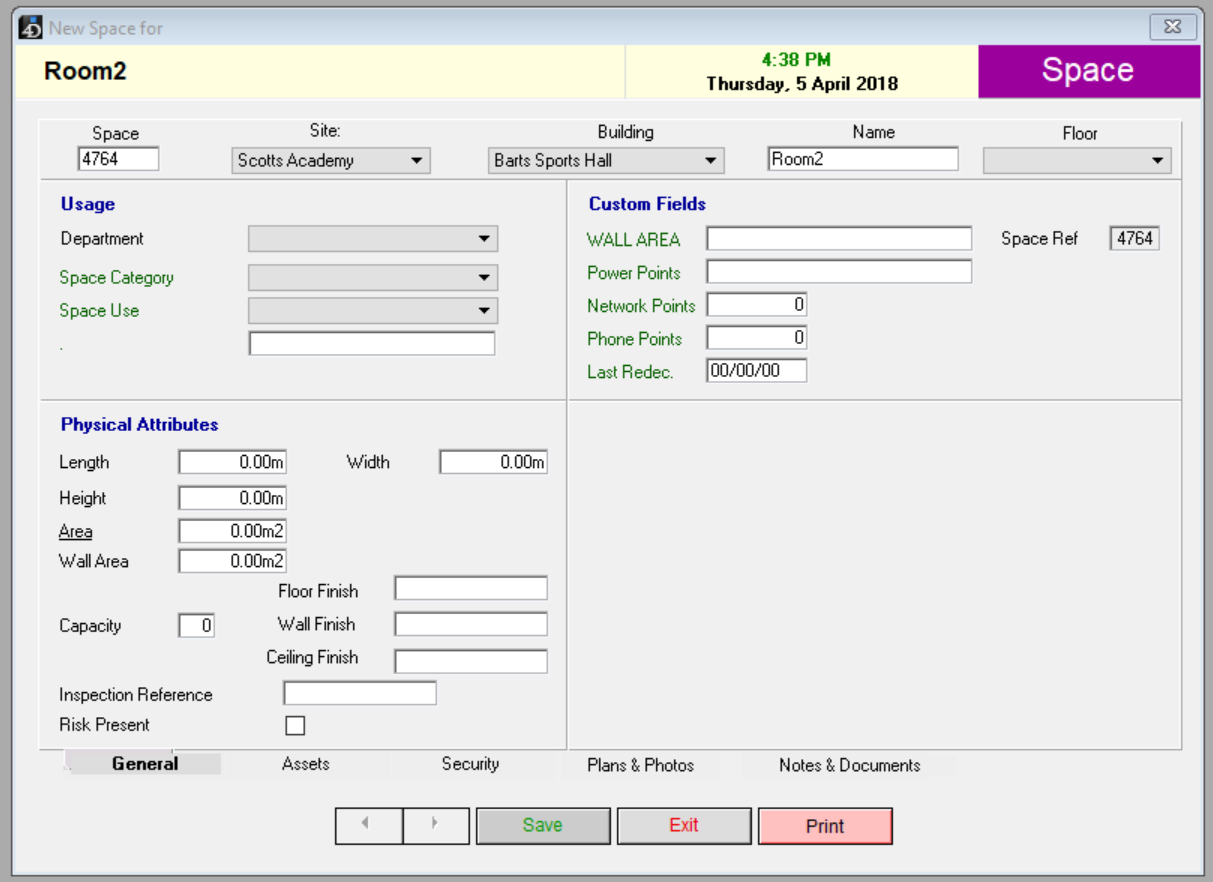Switch to the Security tab
Image resolution: width=1213 pixels, height=882 pixels.
pos(470,764)
